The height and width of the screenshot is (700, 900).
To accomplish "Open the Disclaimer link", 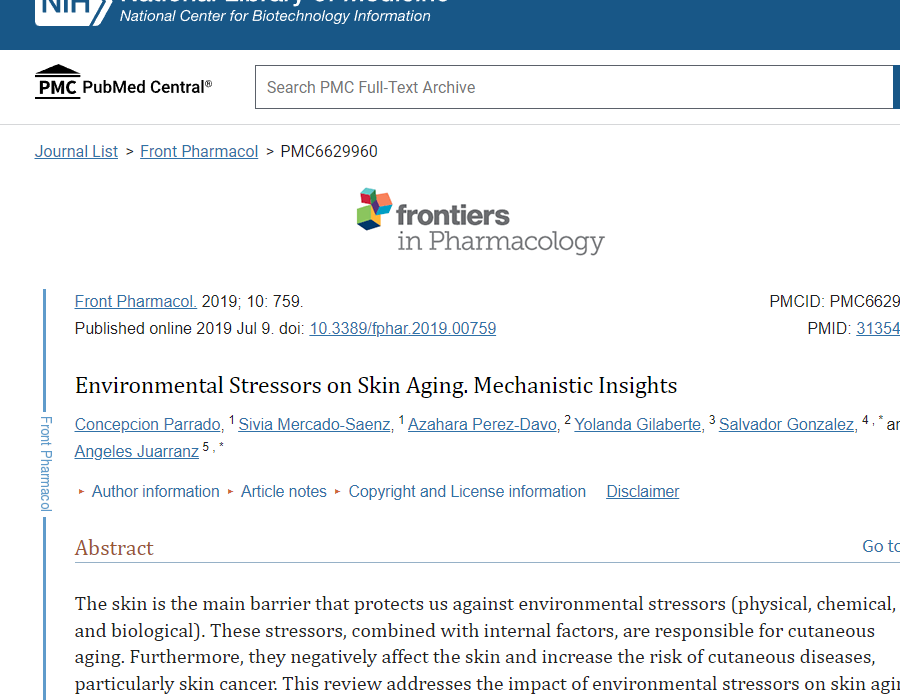I will (642, 492).
